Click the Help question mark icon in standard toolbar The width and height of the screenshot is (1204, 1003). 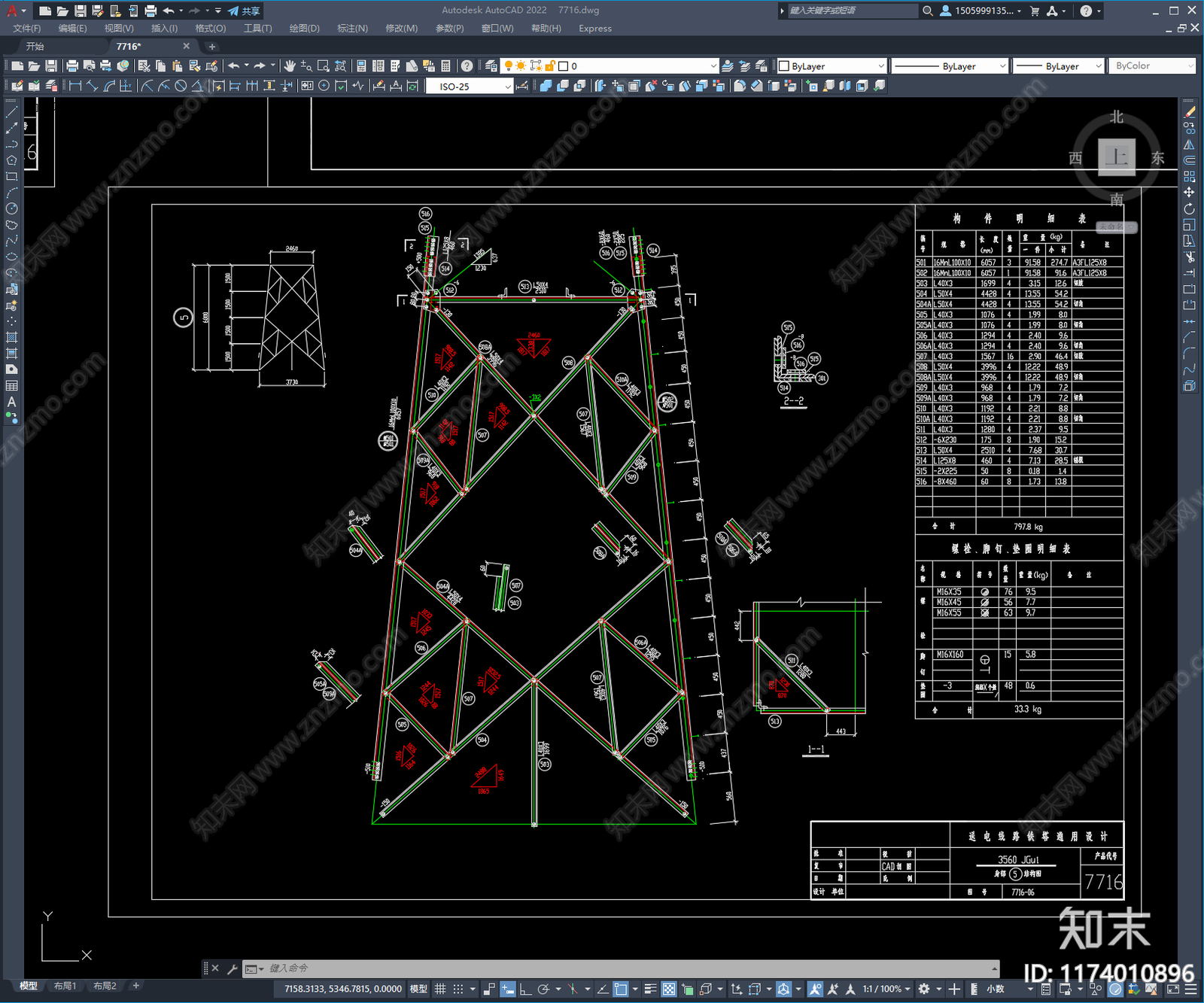pyautogui.click(x=467, y=66)
